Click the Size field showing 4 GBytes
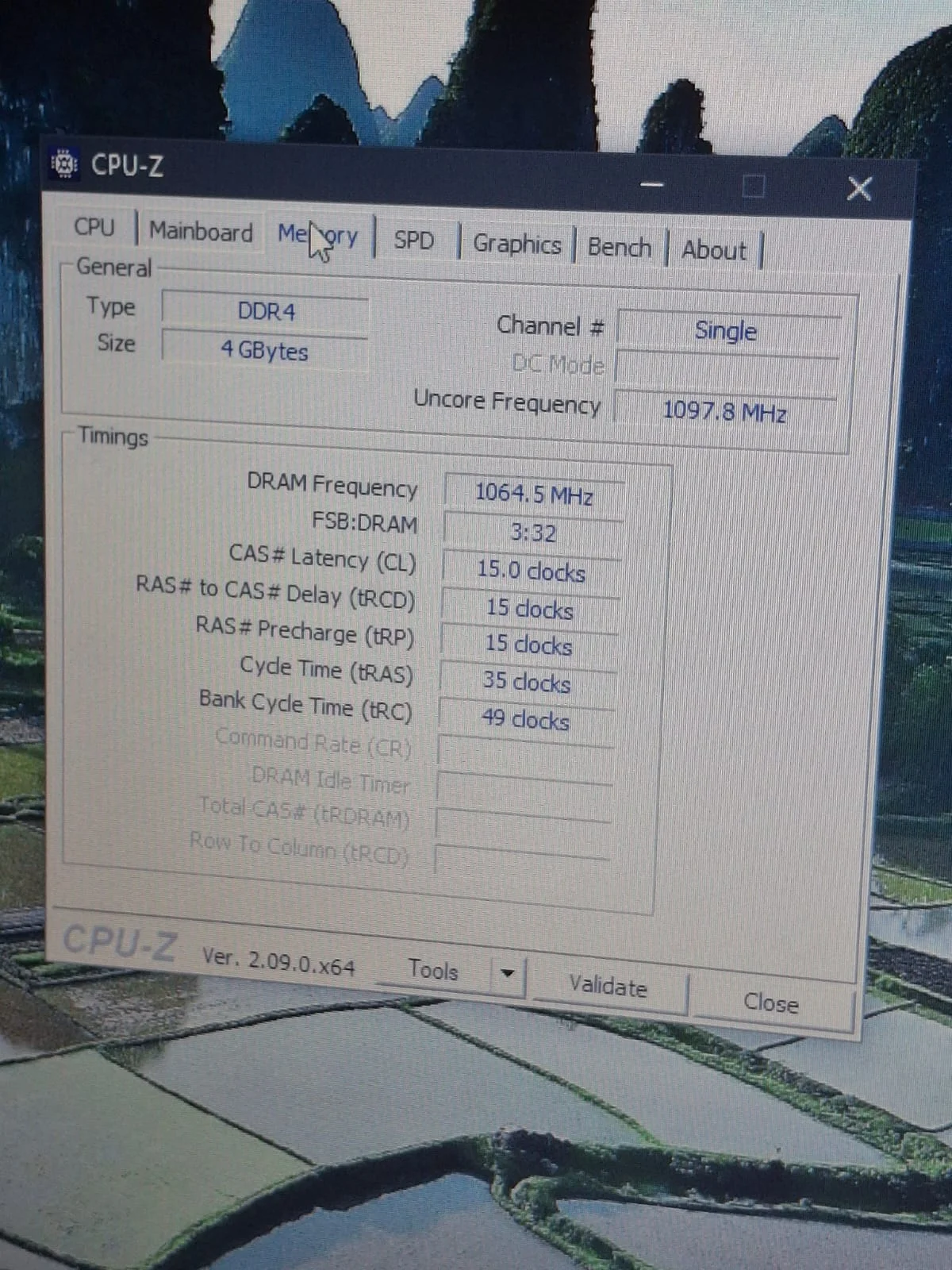 tap(265, 350)
